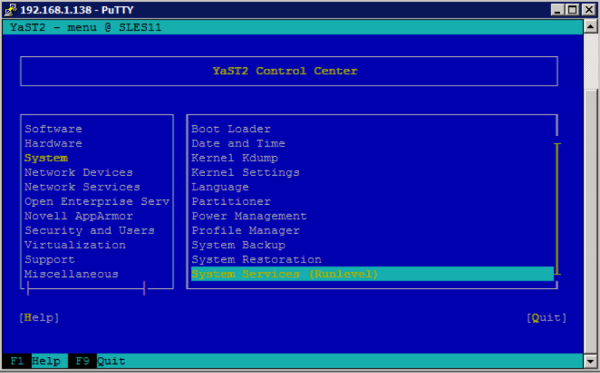Open the Language module
This screenshot has height=373, width=600.
click(x=220, y=187)
